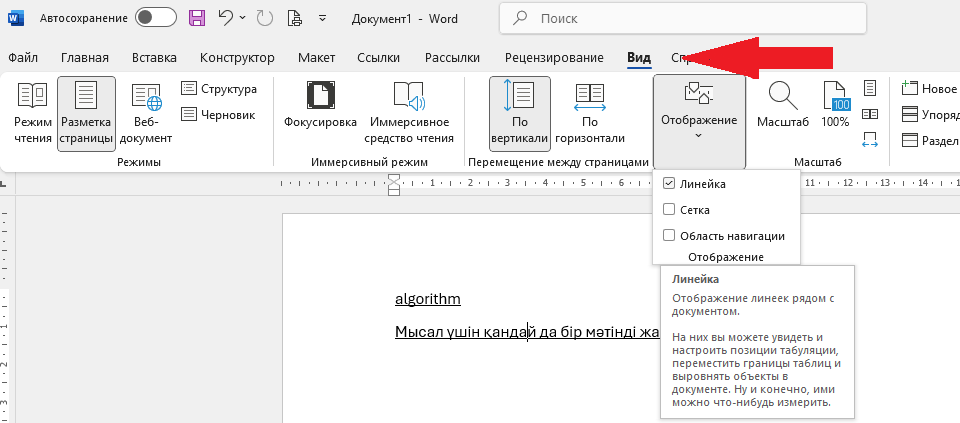Switch to the Вставка tab

[x=154, y=58]
